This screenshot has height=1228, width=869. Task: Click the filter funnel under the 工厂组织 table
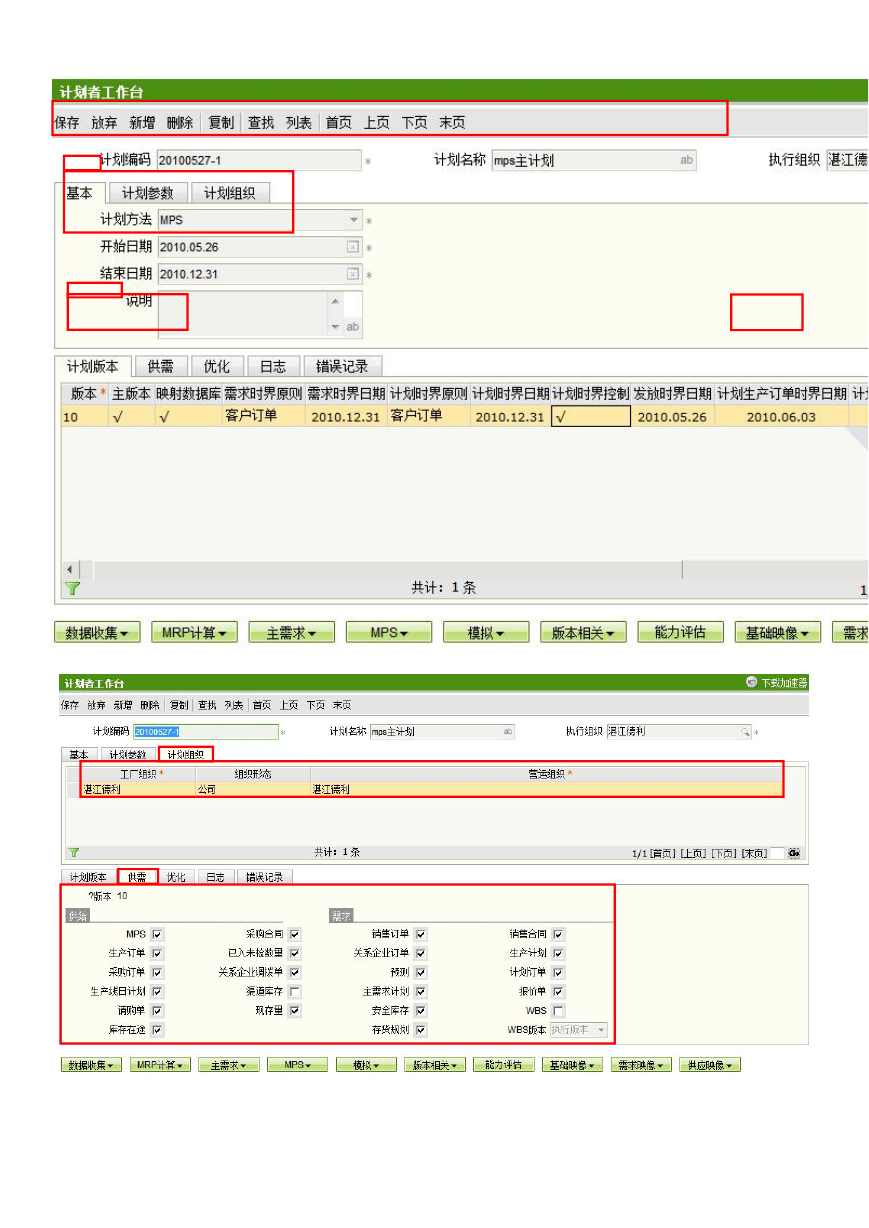(x=73, y=852)
